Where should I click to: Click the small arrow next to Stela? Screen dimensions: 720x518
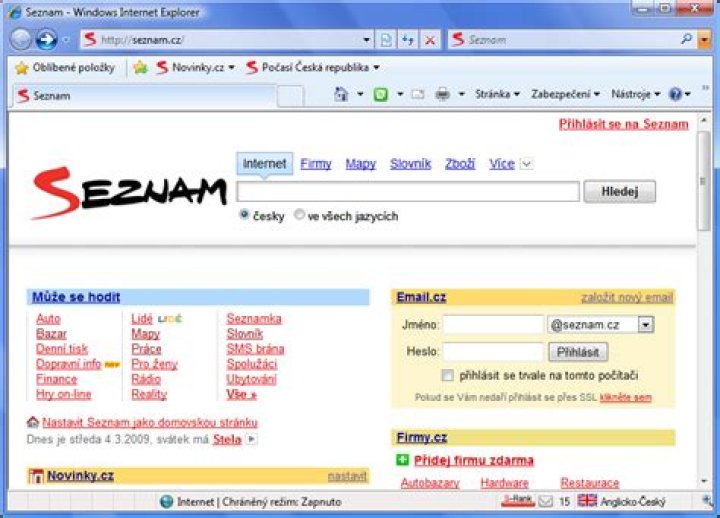click(251, 439)
